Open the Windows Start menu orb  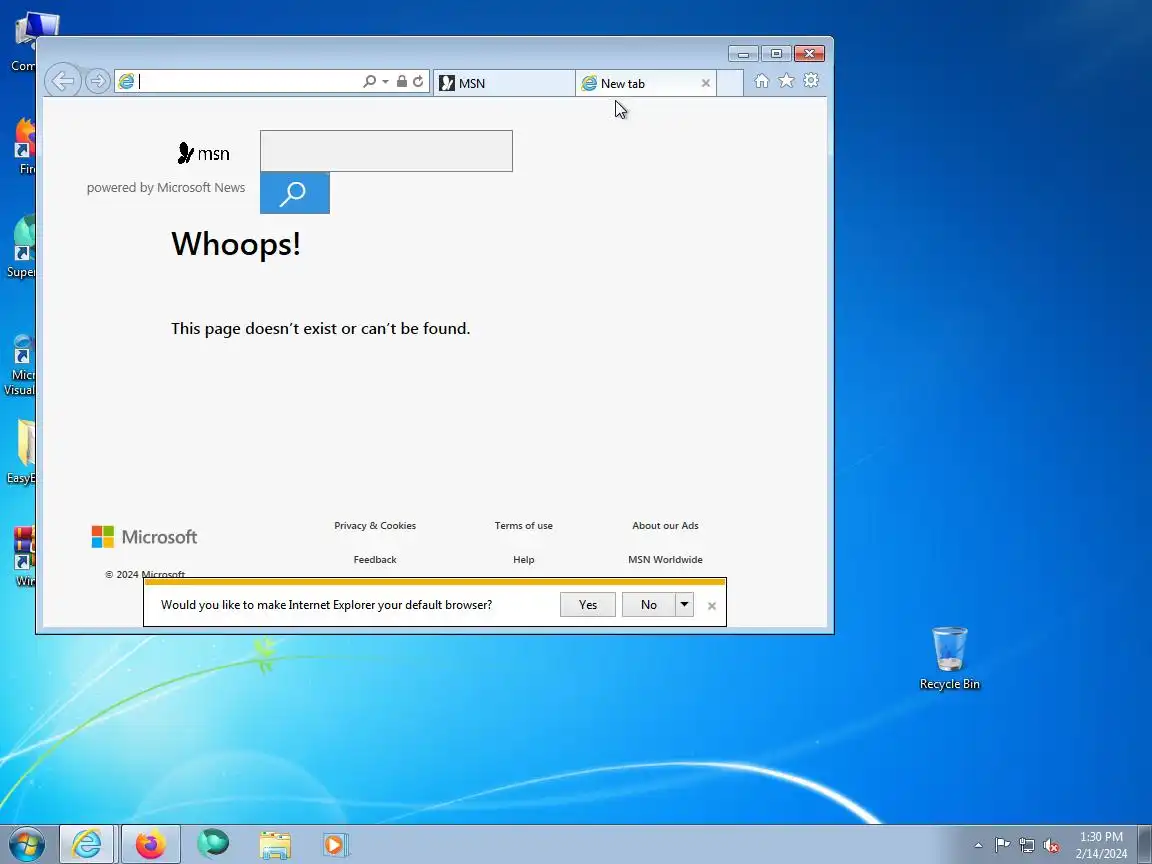[x=26, y=844]
